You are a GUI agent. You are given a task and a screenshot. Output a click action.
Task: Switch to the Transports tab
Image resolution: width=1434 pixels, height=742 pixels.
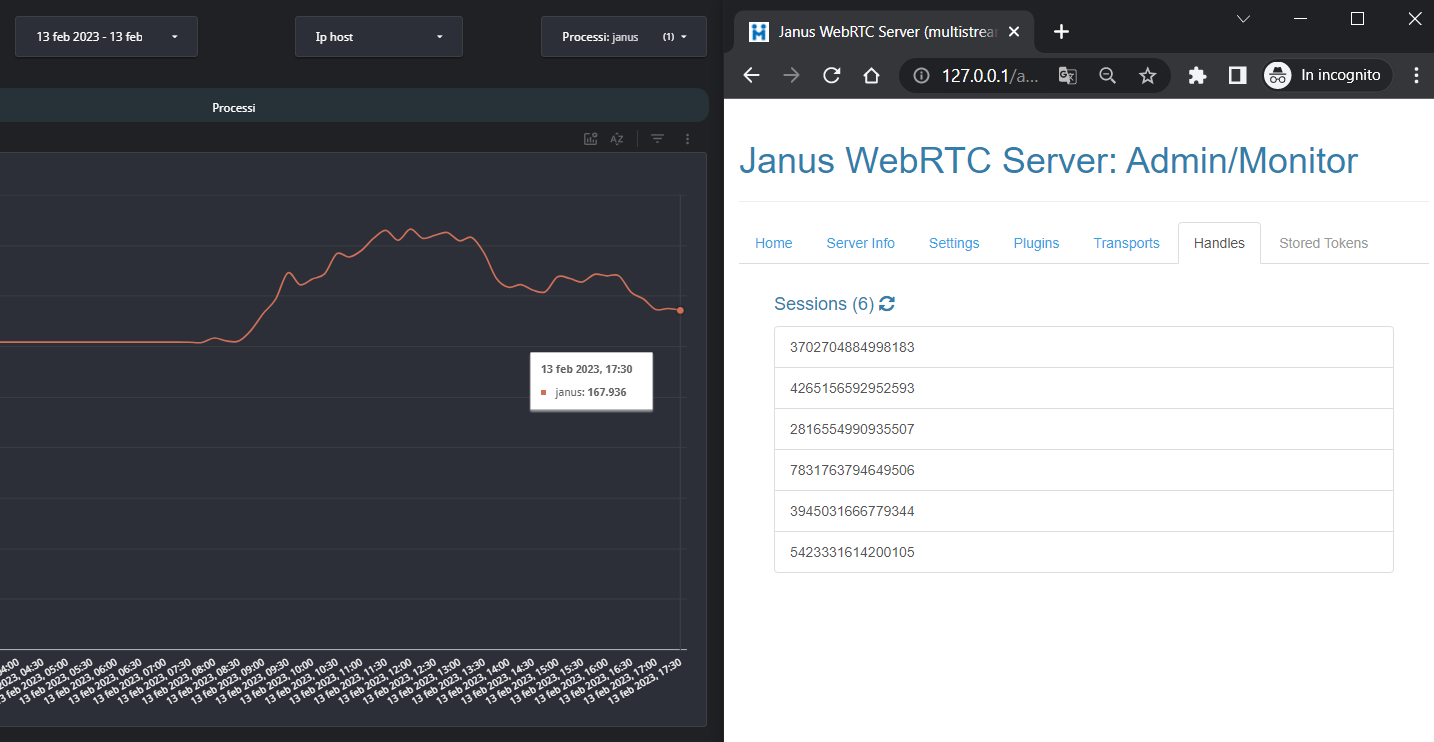point(1126,243)
